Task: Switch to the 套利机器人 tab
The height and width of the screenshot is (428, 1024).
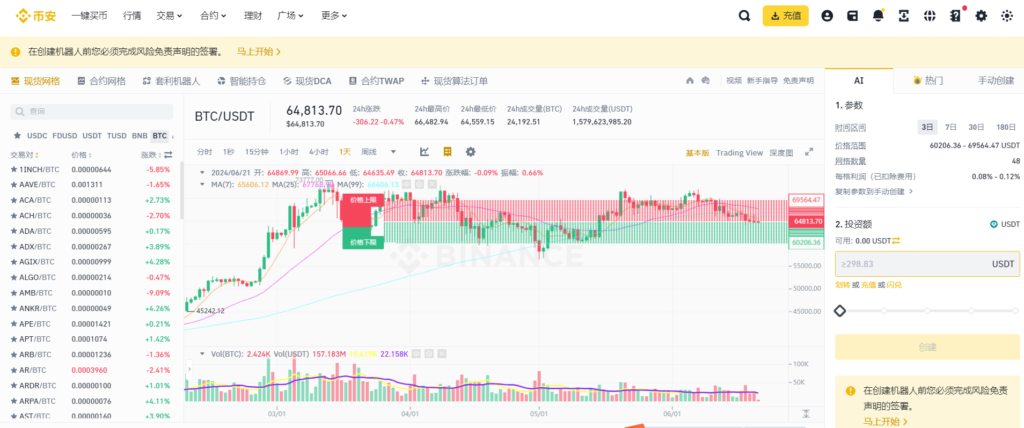Action: pyautogui.click(x=171, y=81)
